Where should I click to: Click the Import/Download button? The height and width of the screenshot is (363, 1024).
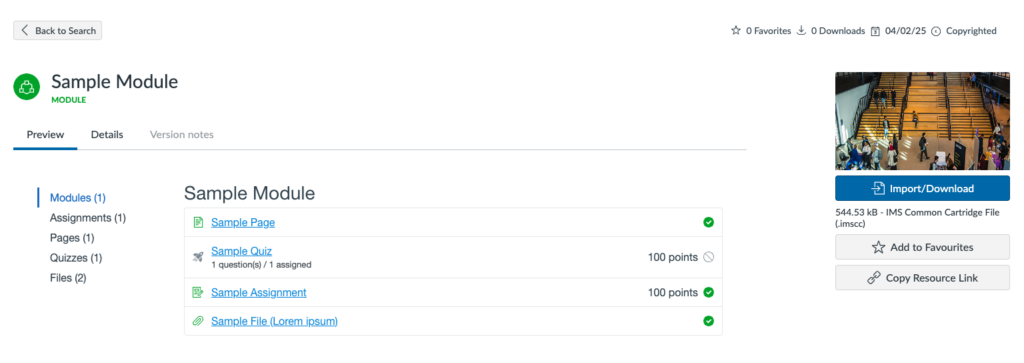coord(922,189)
